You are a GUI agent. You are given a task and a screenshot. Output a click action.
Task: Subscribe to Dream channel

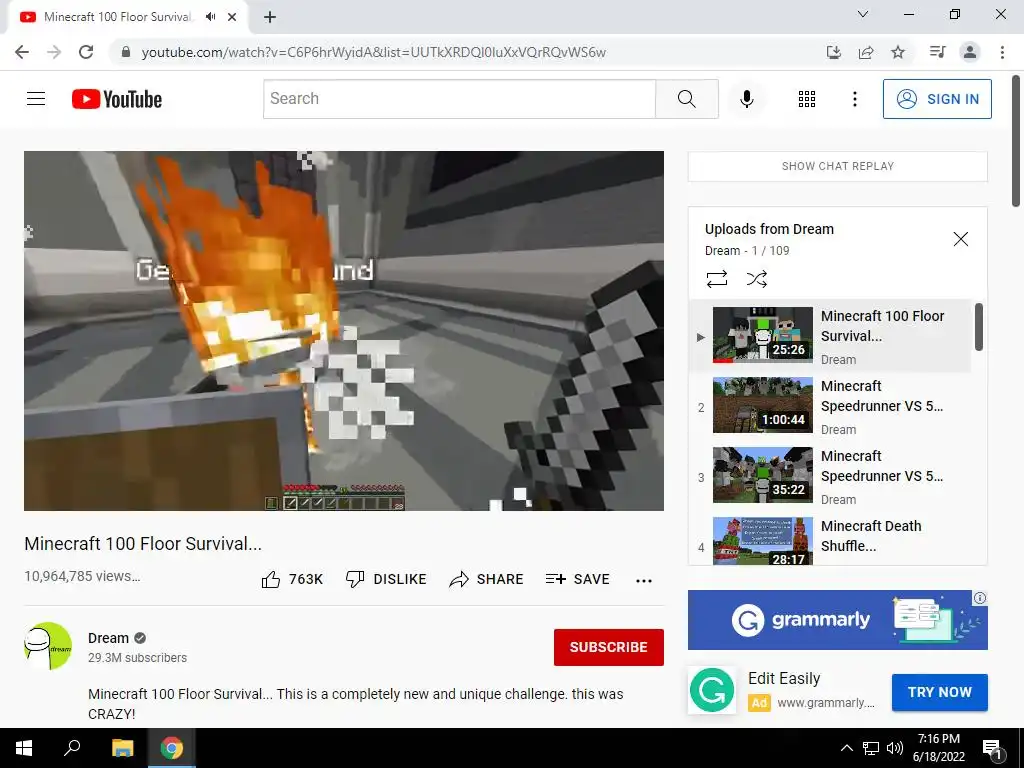609,647
